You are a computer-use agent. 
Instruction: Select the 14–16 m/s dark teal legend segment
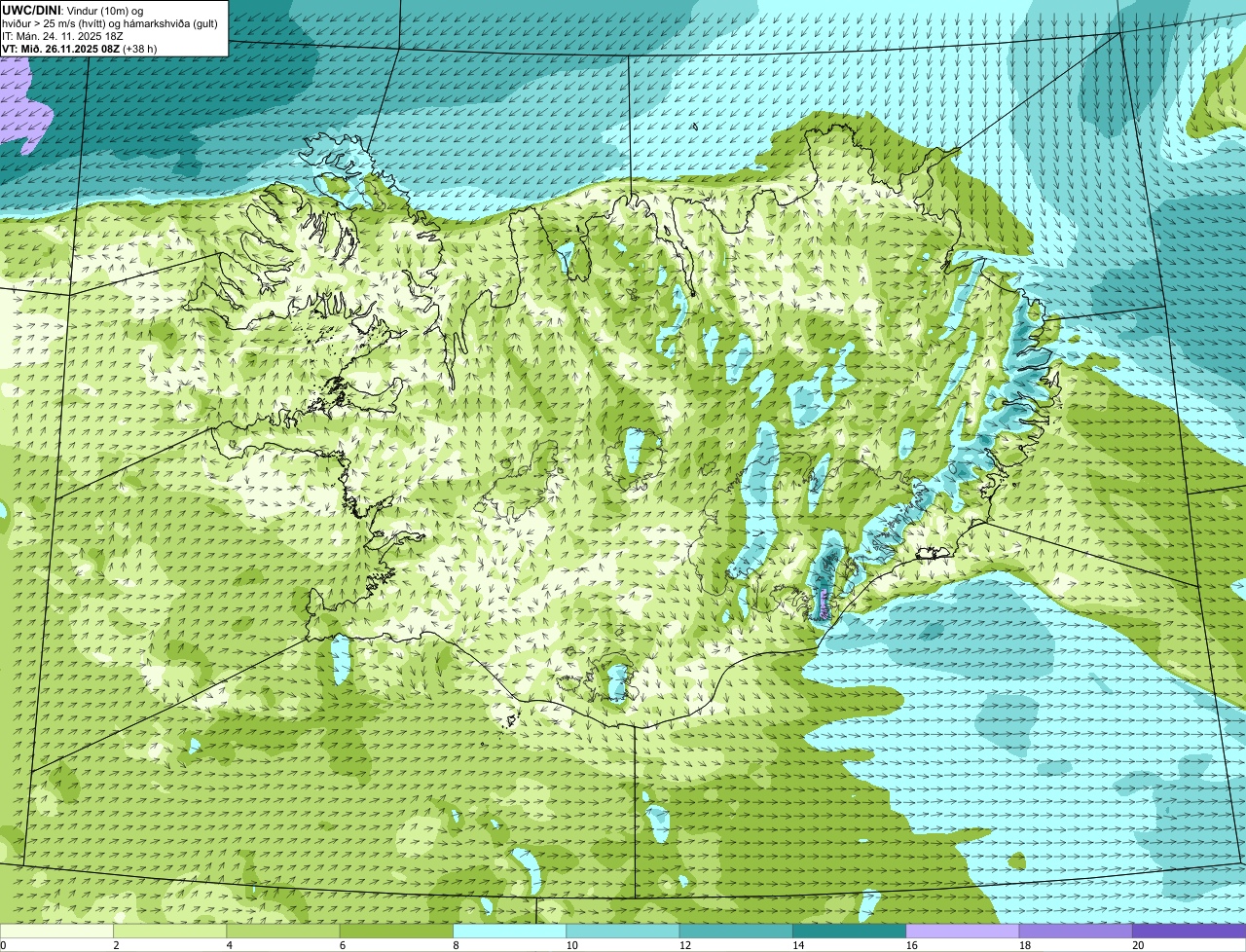pyautogui.click(x=850, y=931)
